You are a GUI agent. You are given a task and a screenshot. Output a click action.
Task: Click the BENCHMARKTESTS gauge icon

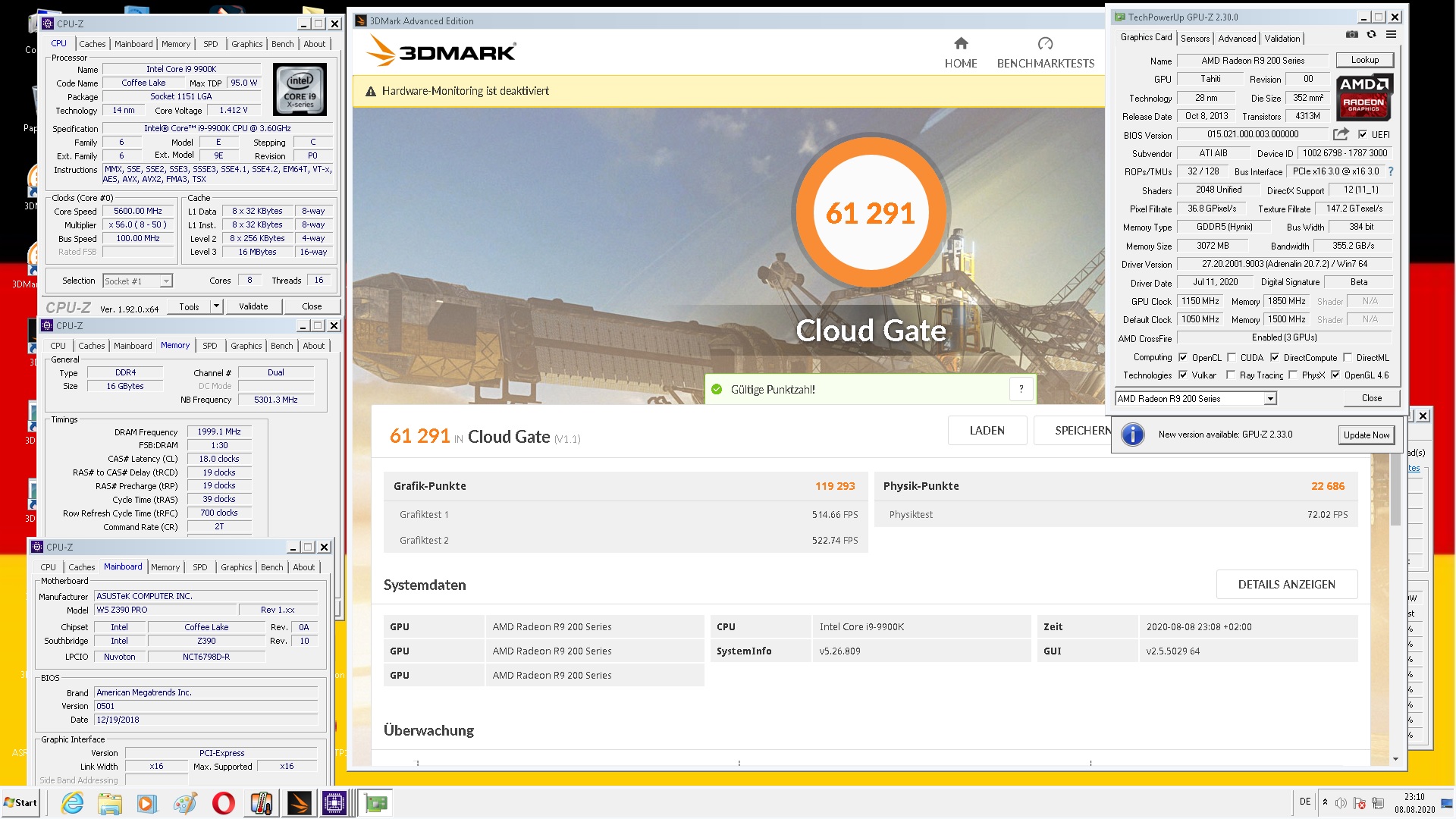(1046, 43)
